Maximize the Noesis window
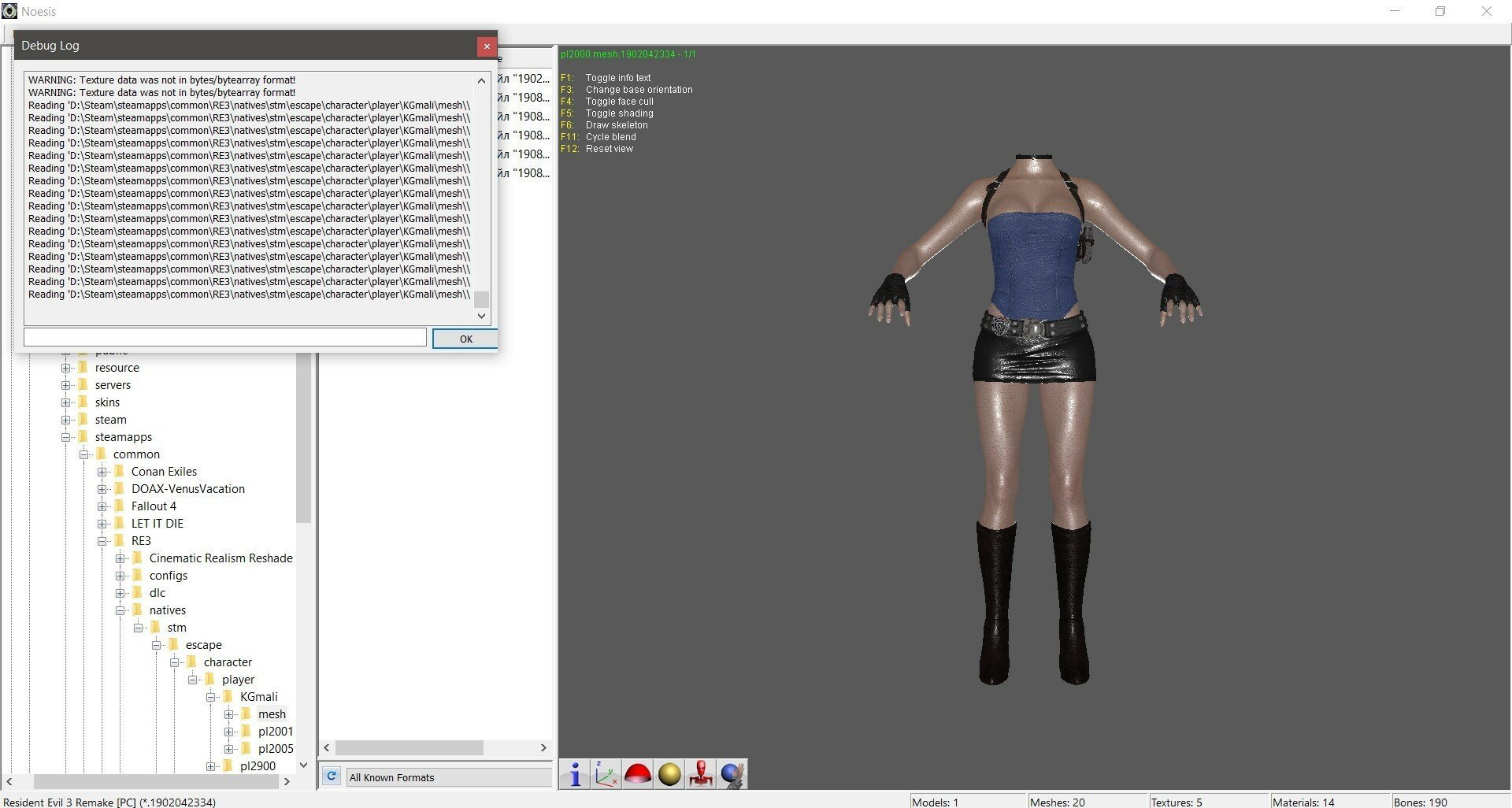The width and height of the screenshot is (1512, 808). click(x=1440, y=11)
